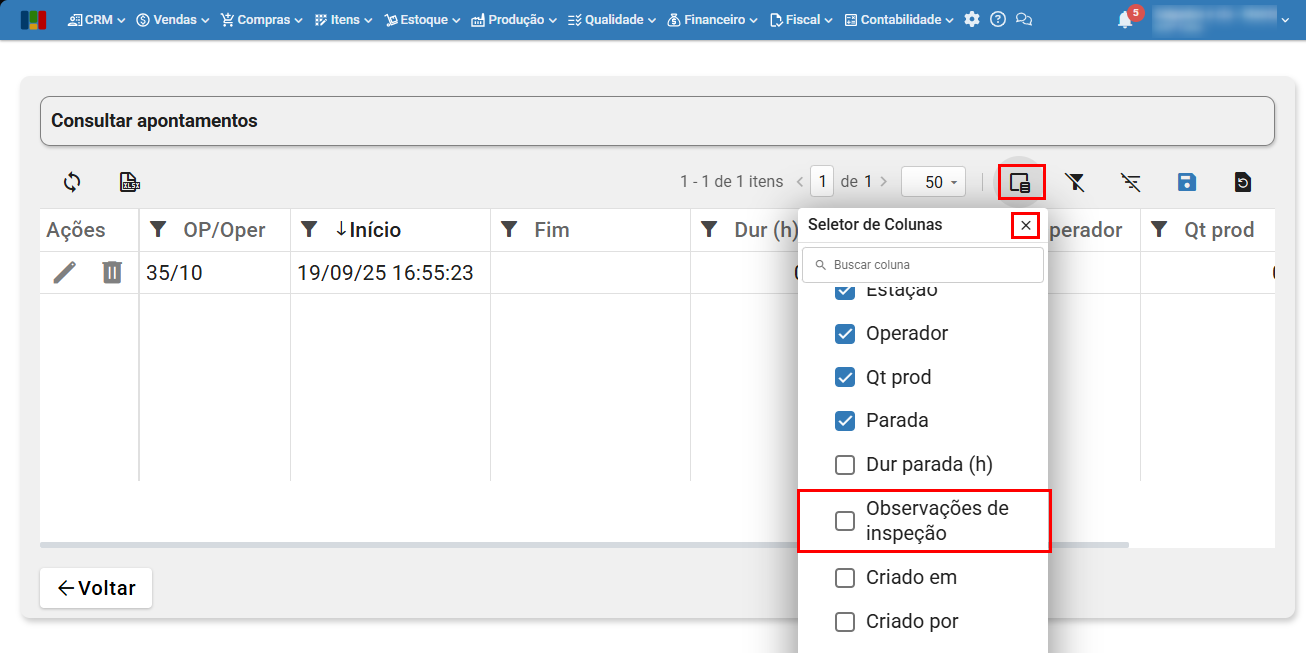Export the table with the XLSX icon
1306x653 pixels.
tap(130, 182)
